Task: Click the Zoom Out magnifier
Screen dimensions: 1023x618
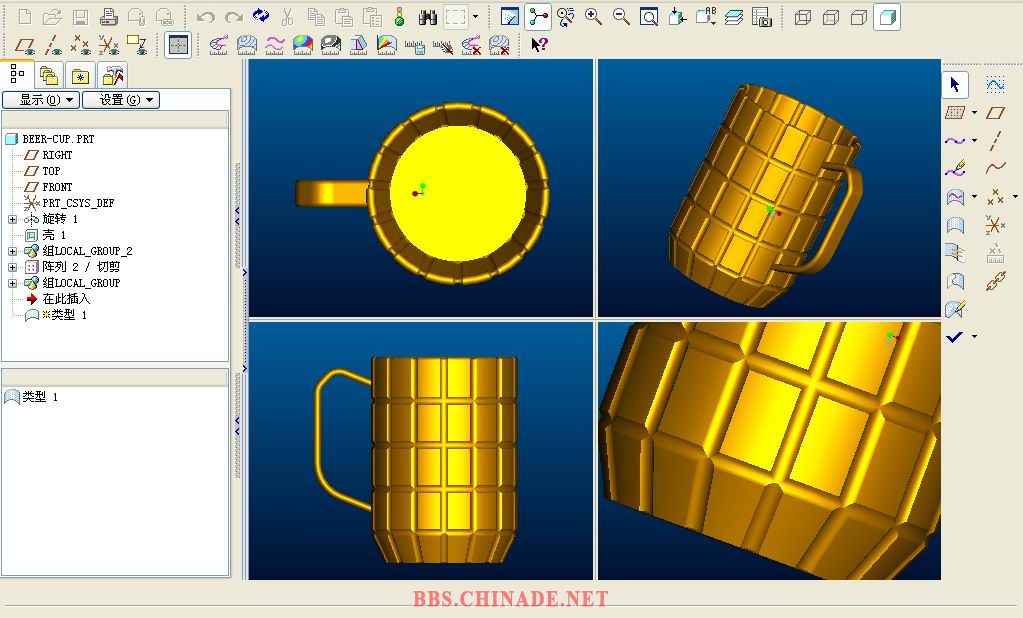Action: pyautogui.click(x=621, y=17)
